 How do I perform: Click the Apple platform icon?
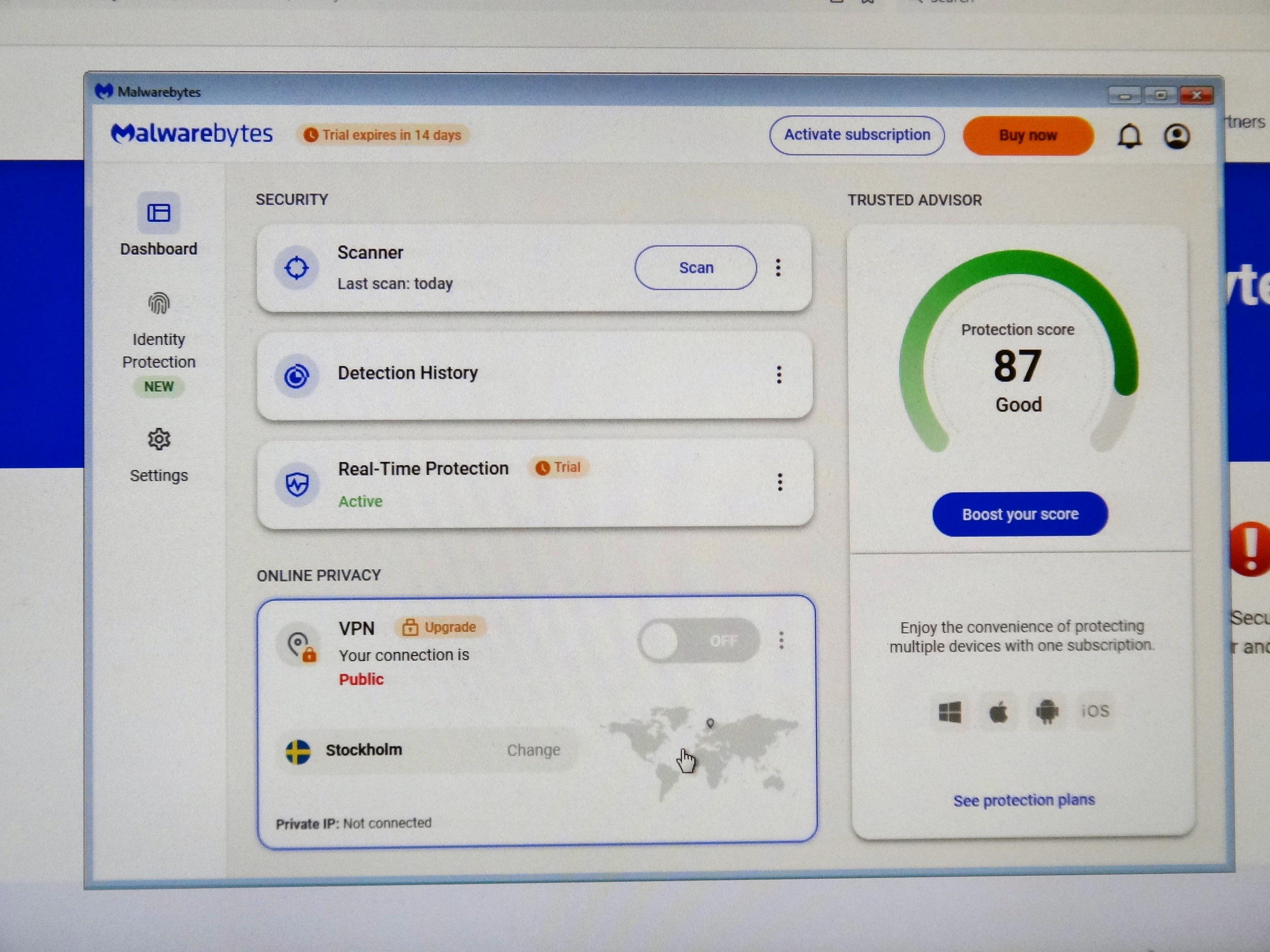(x=999, y=712)
